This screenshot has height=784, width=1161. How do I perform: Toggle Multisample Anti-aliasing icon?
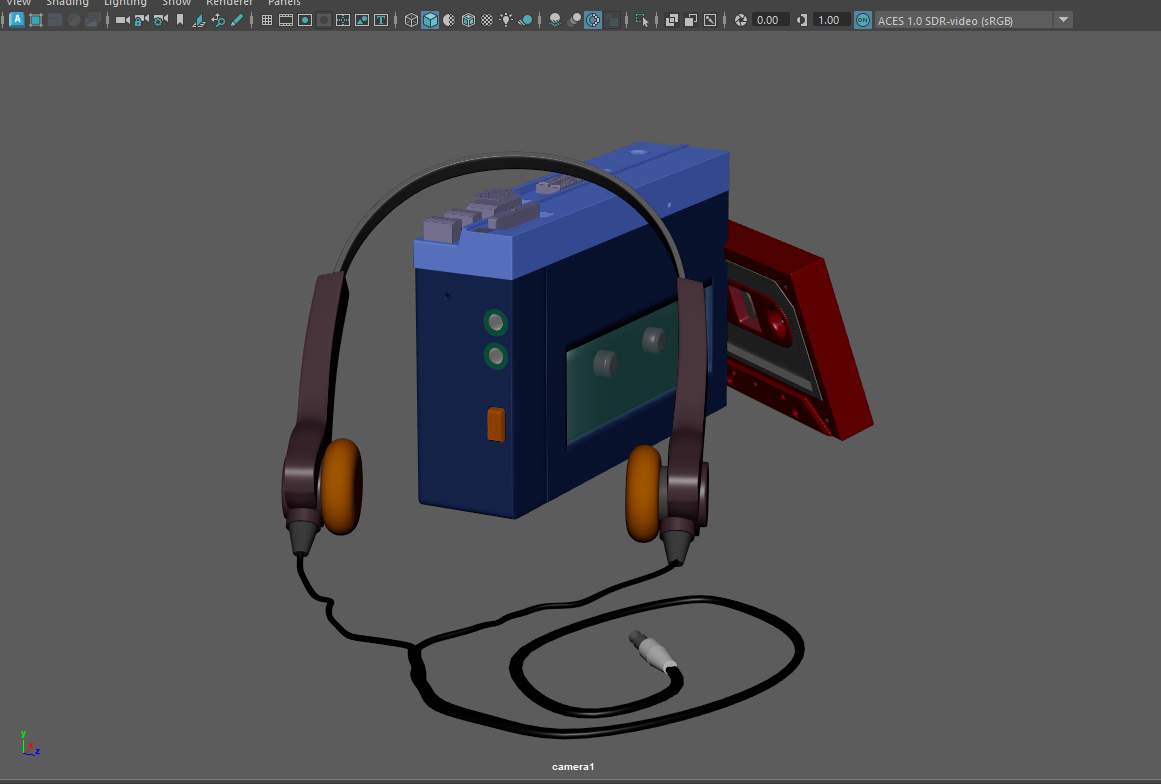[593, 20]
